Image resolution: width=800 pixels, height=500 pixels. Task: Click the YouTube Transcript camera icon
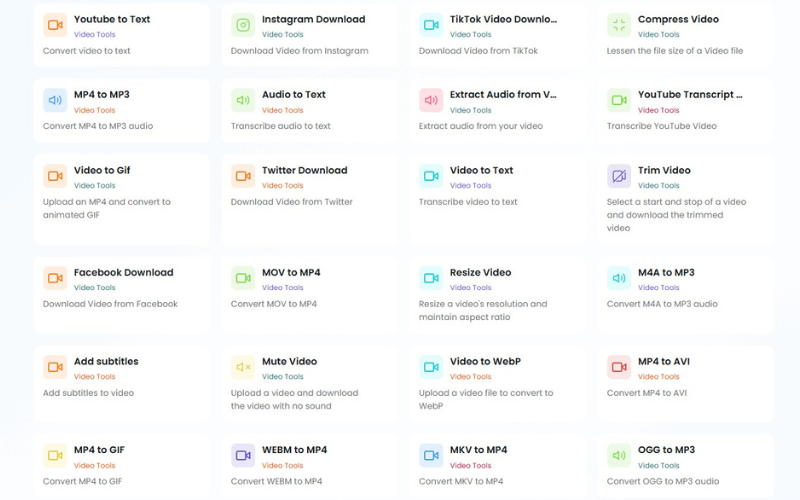619,100
